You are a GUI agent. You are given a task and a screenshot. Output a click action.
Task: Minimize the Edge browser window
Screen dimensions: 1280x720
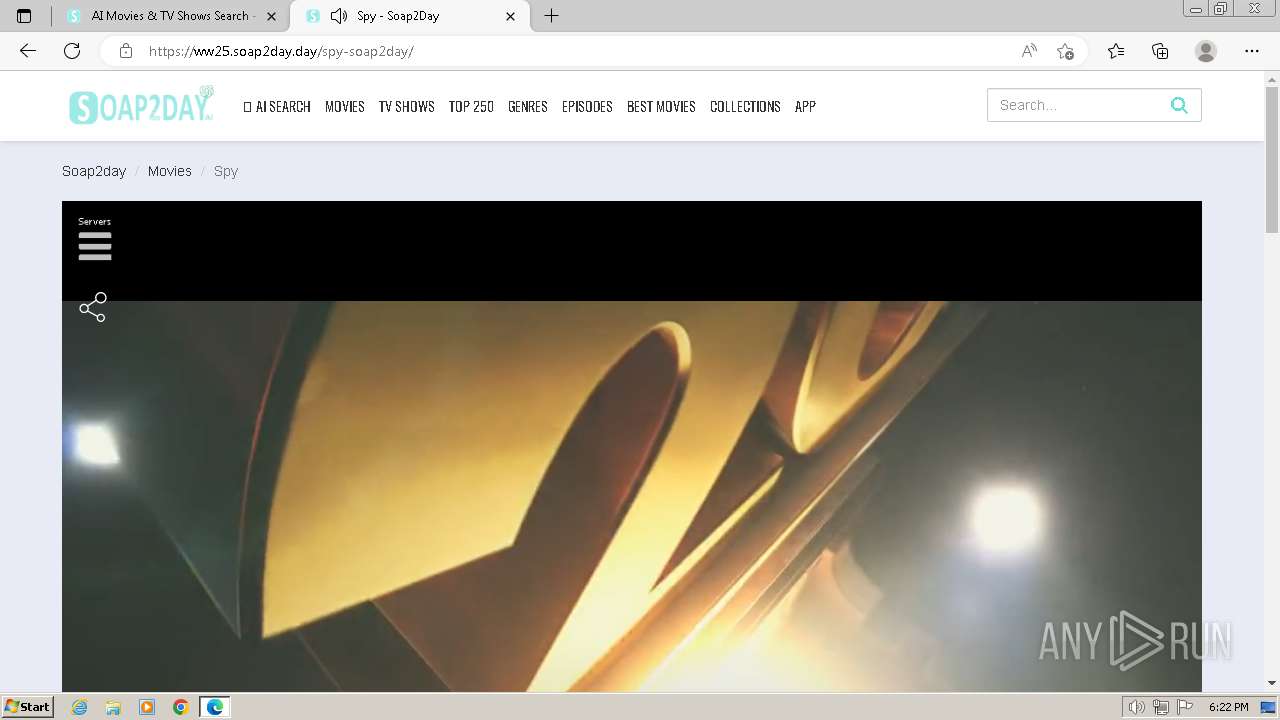click(x=1196, y=9)
